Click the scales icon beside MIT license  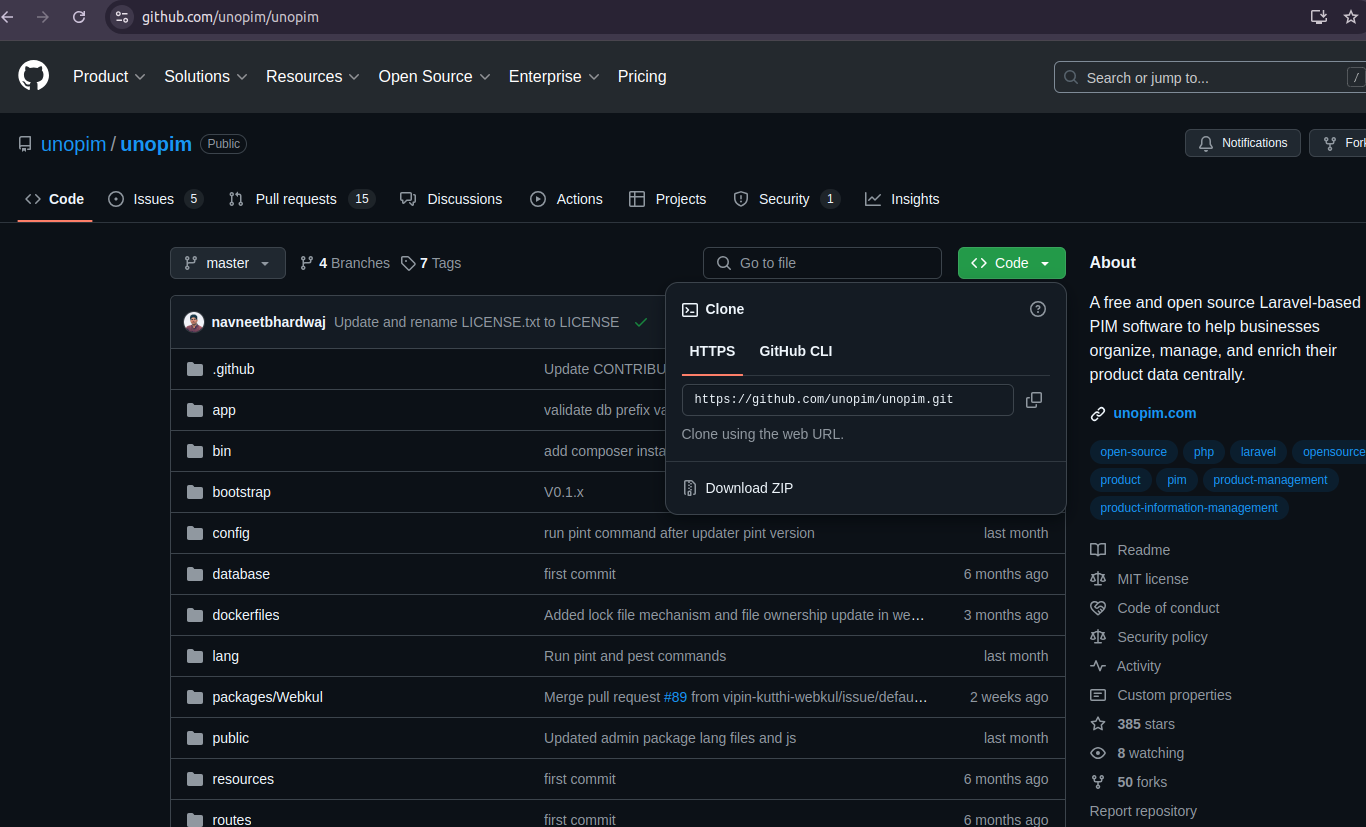coord(1098,579)
